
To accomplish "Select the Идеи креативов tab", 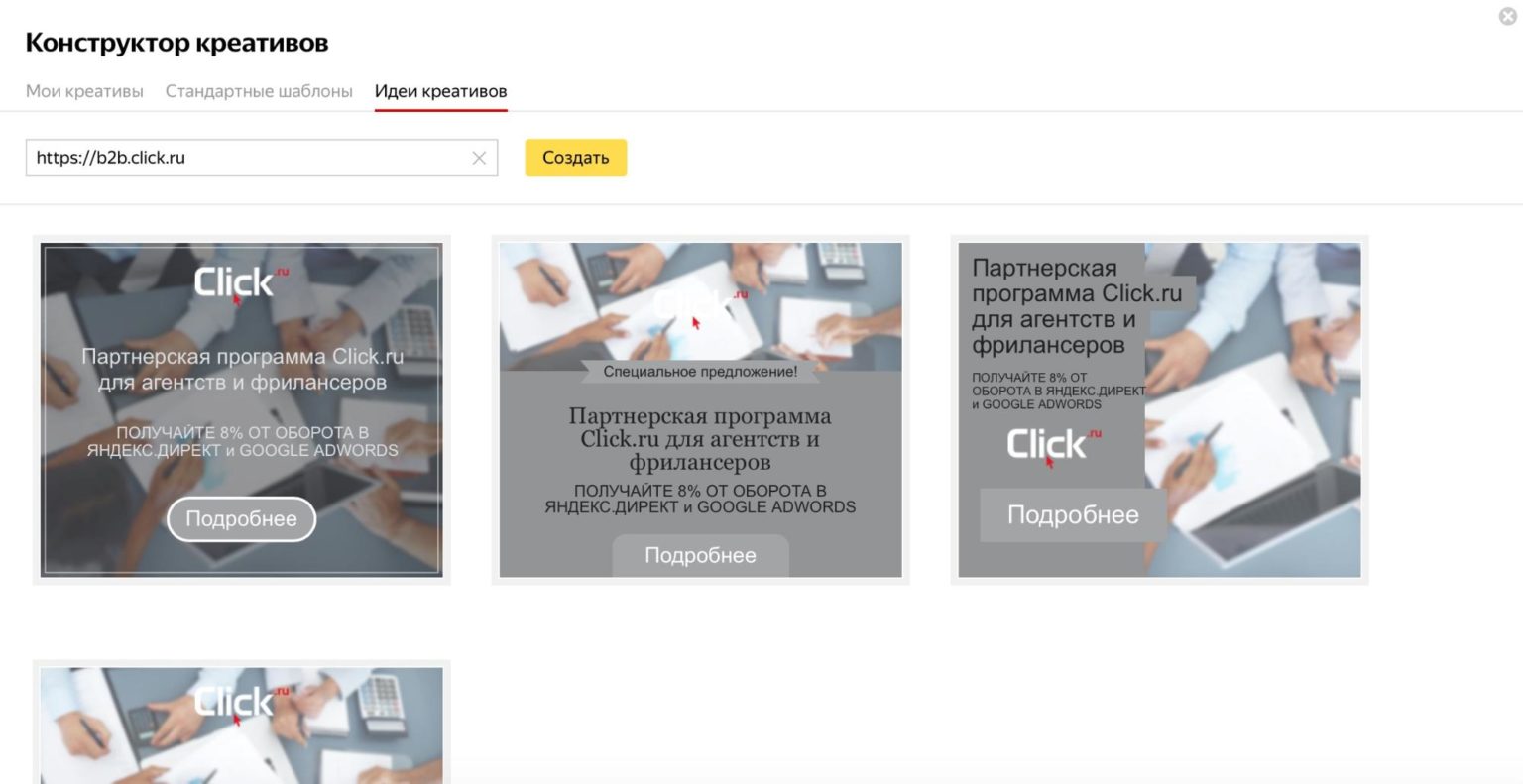I will (x=440, y=91).
